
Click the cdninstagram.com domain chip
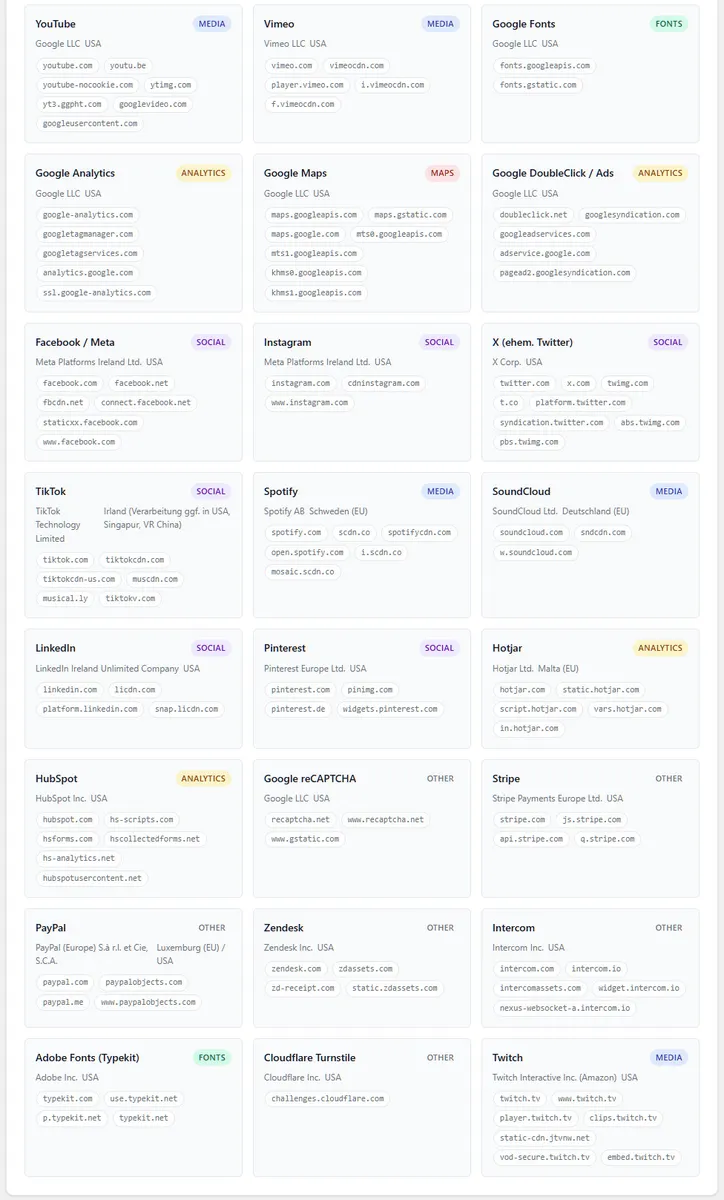pyautogui.click(x=384, y=383)
